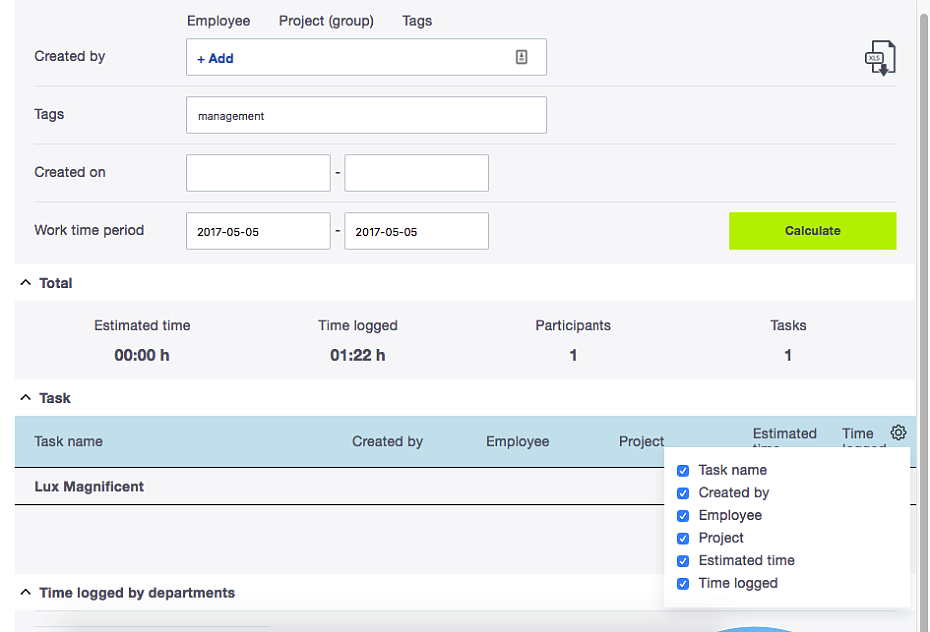Switch to Employee tab

pyautogui.click(x=218, y=21)
